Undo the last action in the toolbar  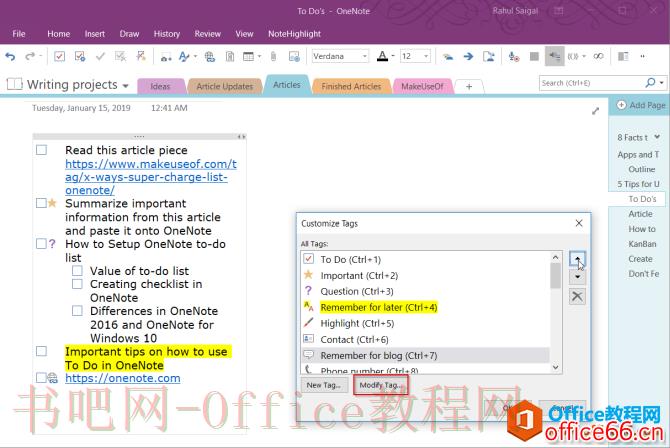pyautogui.click(x=10, y=56)
